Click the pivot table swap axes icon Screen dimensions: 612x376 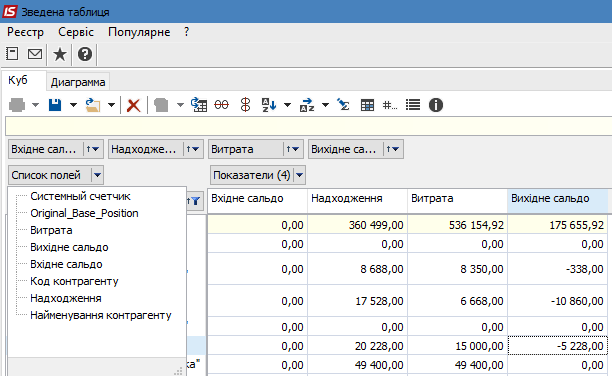199,105
